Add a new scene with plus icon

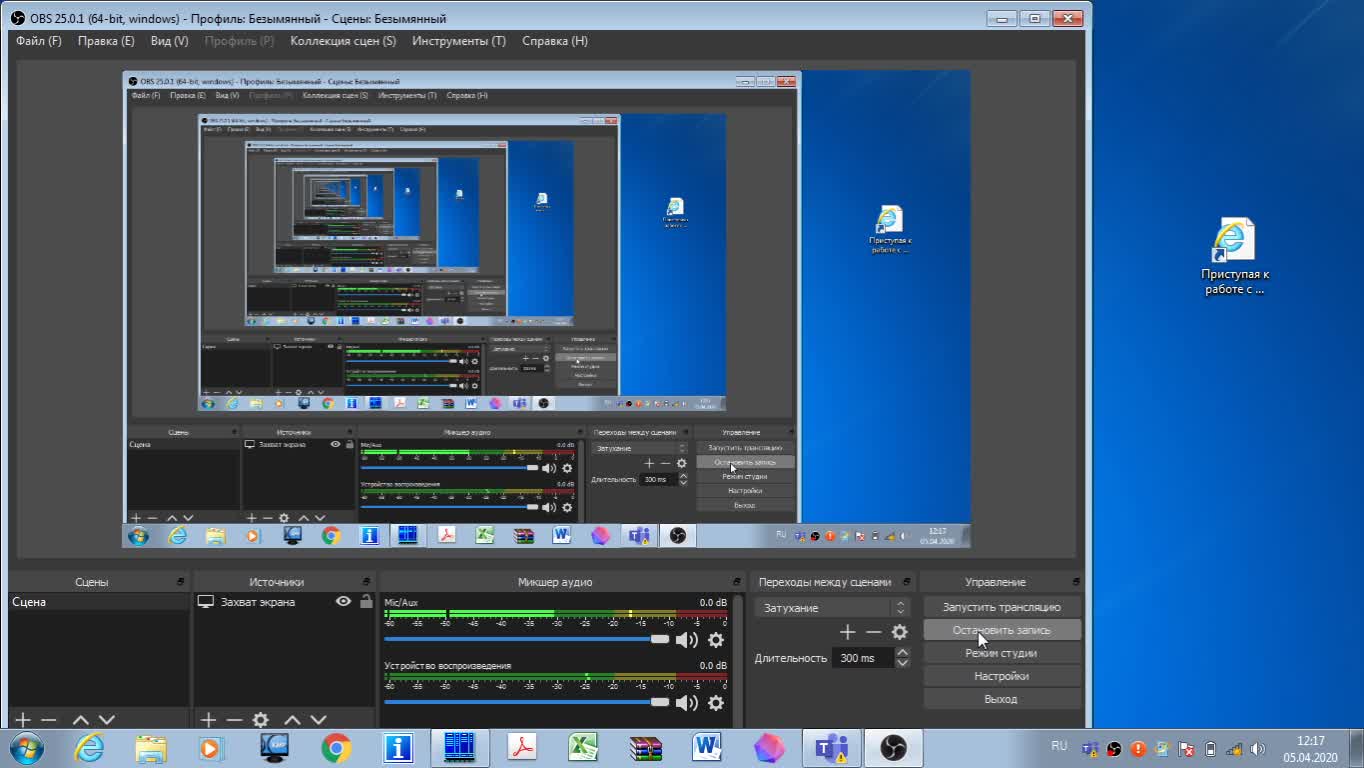point(22,720)
